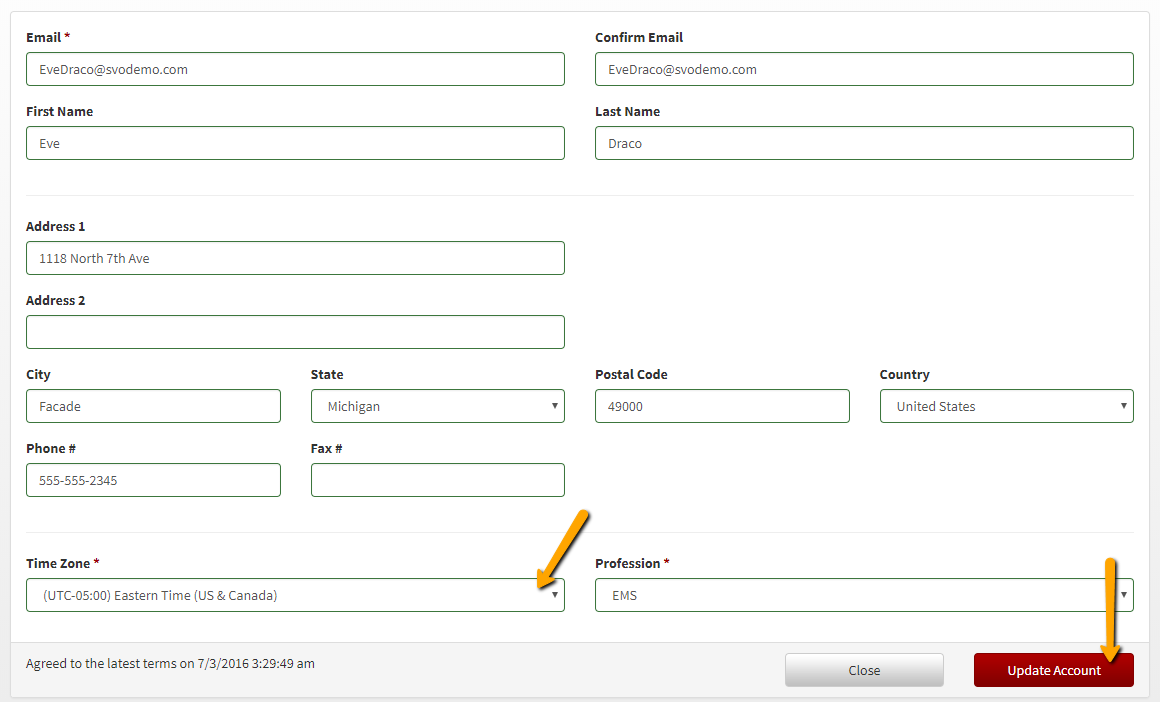1160x702 pixels.
Task: Open the State dropdown showing Michigan
Action: pos(438,406)
